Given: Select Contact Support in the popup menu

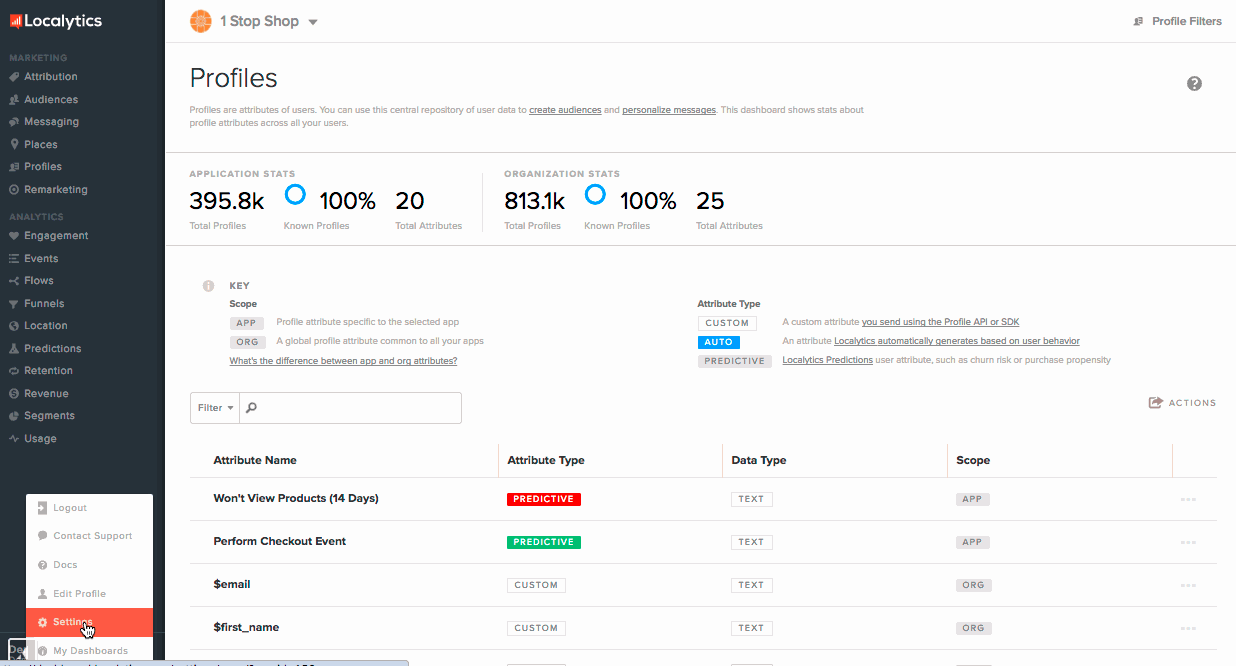Looking at the screenshot, I should (92, 536).
